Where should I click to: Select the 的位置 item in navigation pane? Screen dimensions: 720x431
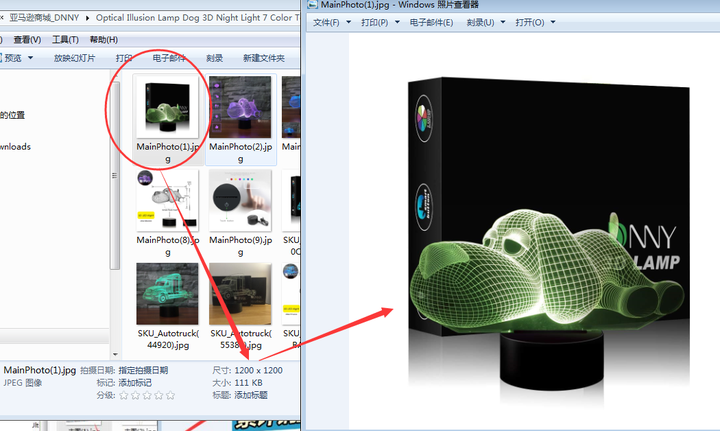12,115
